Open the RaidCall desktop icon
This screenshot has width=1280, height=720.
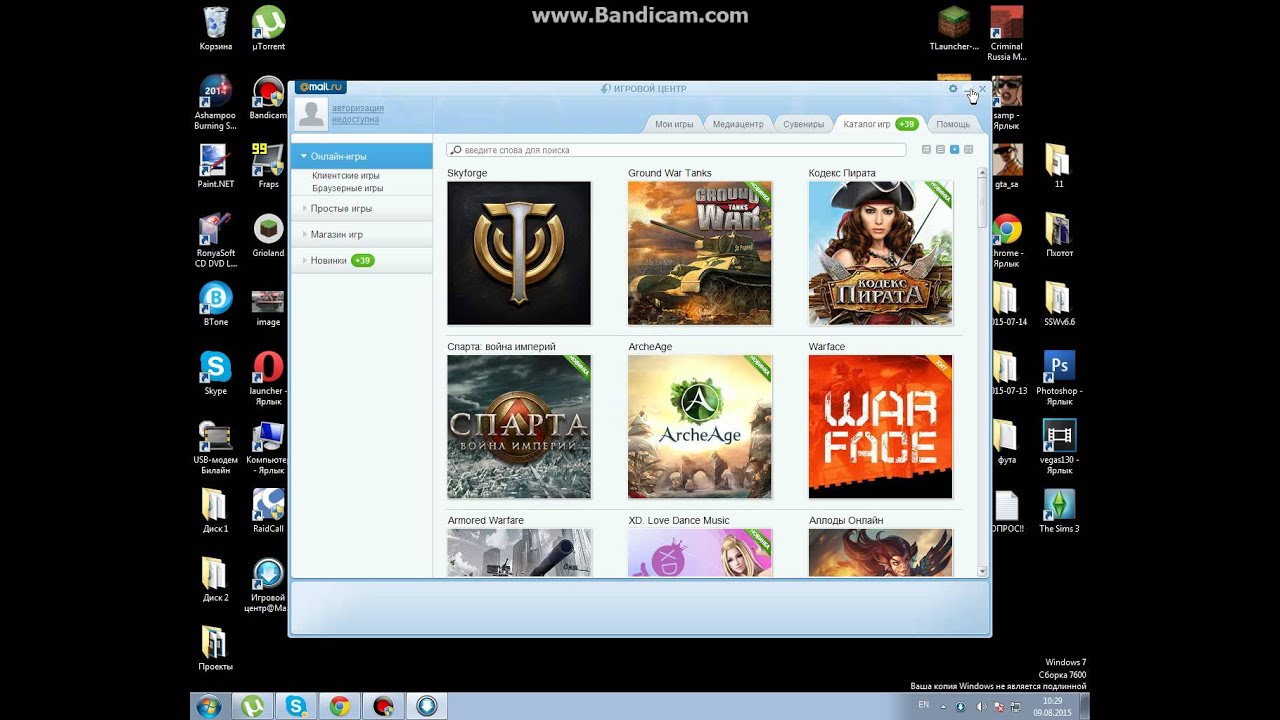pos(268,511)
